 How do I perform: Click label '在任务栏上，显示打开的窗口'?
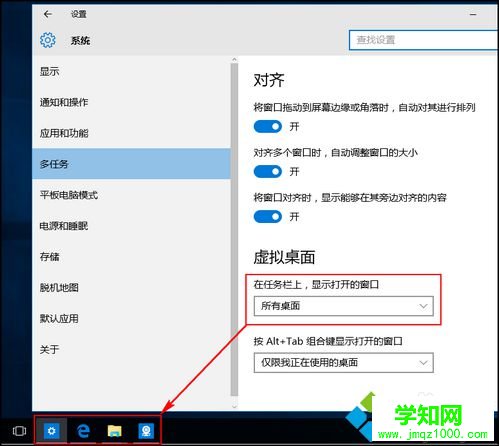point(316,285)
